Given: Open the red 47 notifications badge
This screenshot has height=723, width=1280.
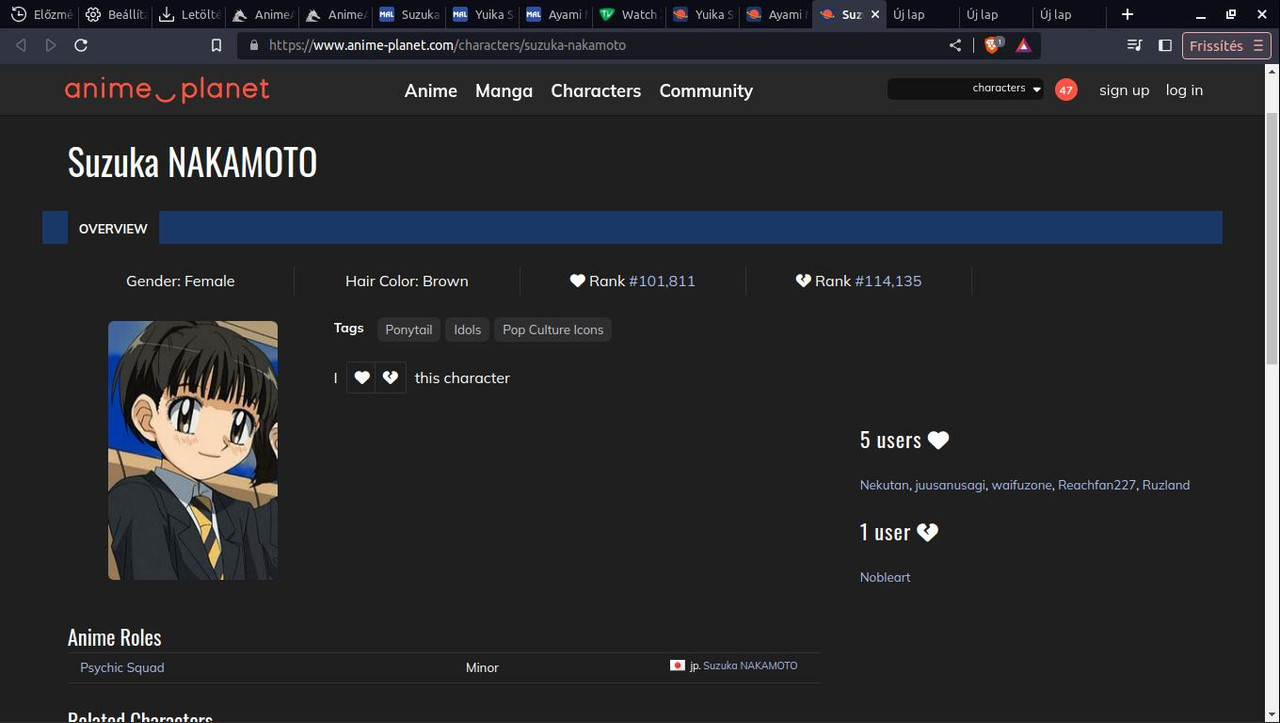Looking at the screenshot, I should pos(1066,90).
